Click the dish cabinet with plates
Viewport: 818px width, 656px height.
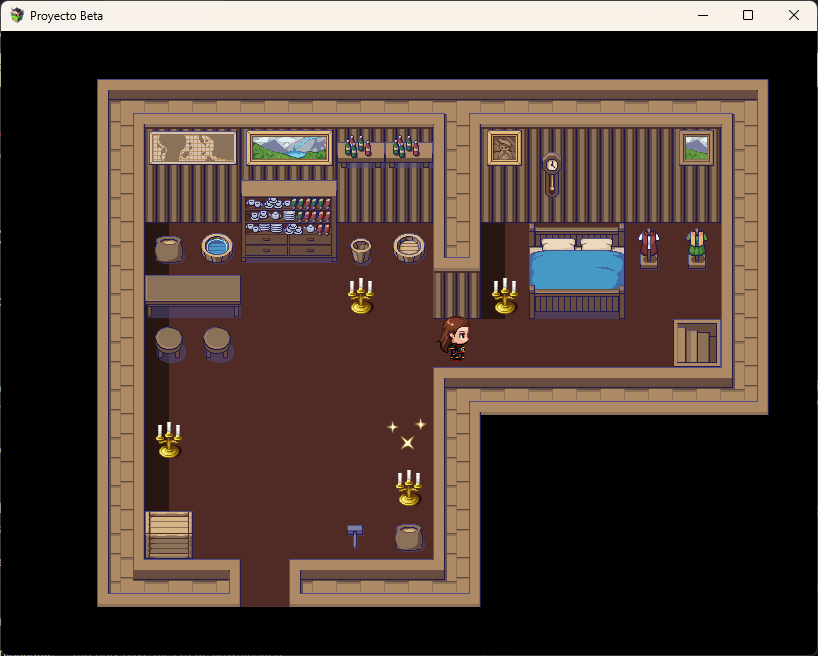coord(288,221)
